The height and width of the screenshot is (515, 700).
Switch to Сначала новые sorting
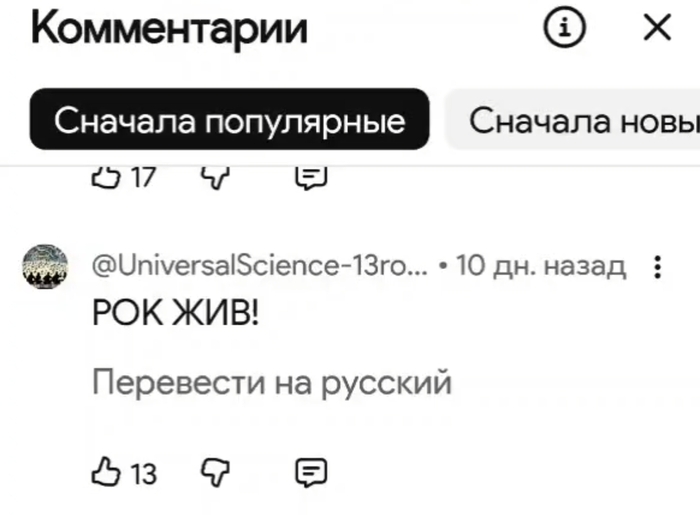coord(580,121)
